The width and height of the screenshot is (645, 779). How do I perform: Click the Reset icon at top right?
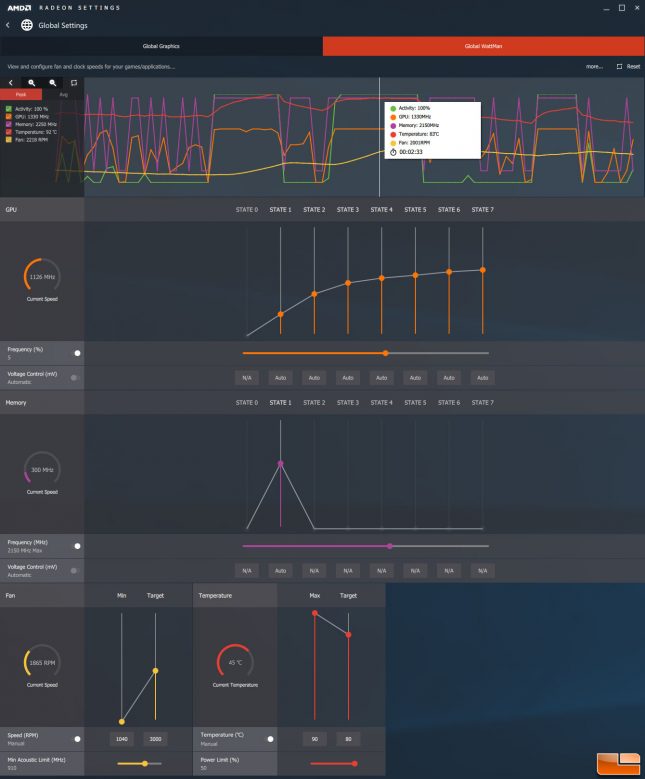(619, 66)
